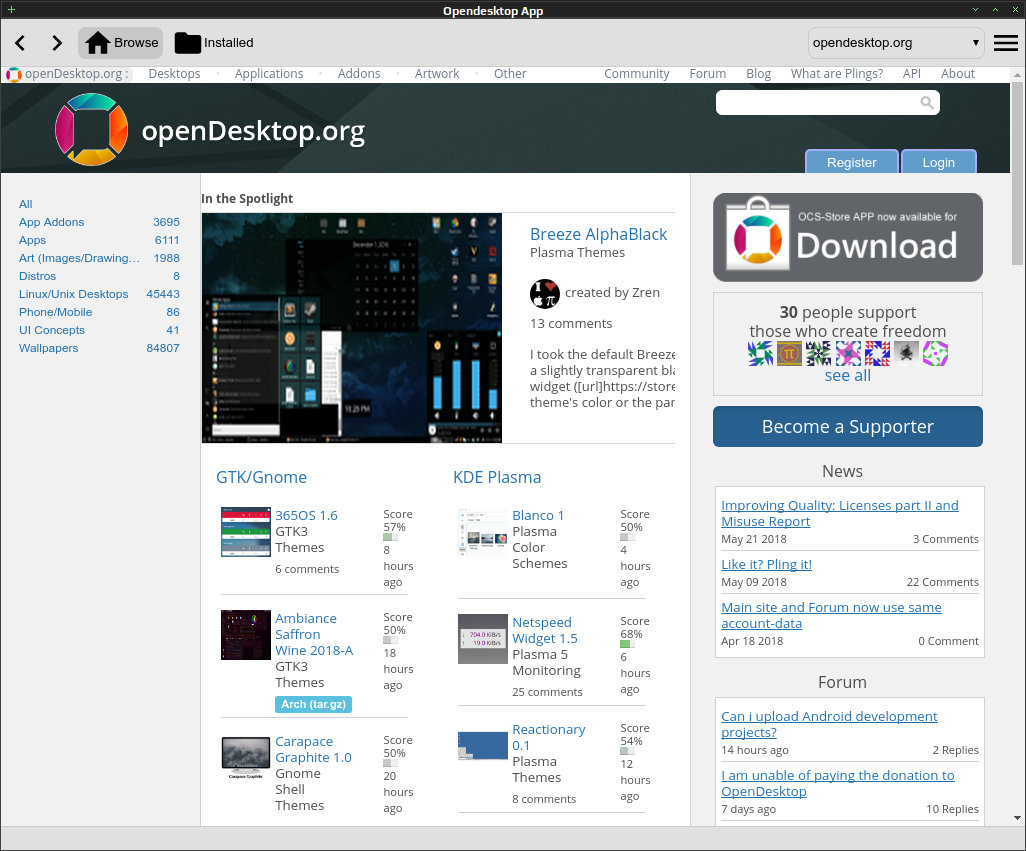This screenshot has width=1026, height=851.
Task: Open the hamburger menu
Action: click(1006, 43)
